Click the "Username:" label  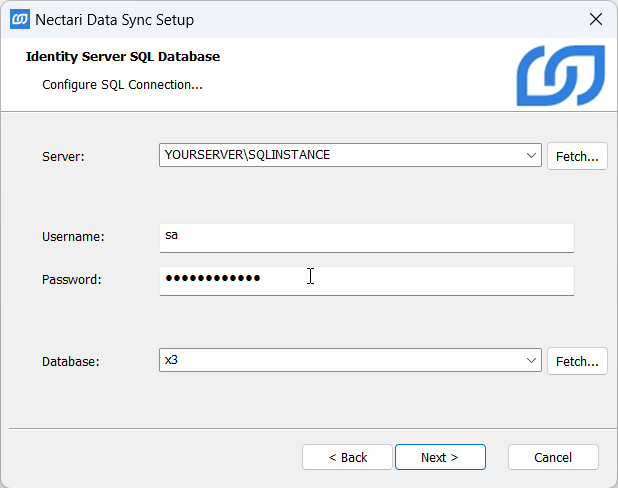(x=73, y=237)
